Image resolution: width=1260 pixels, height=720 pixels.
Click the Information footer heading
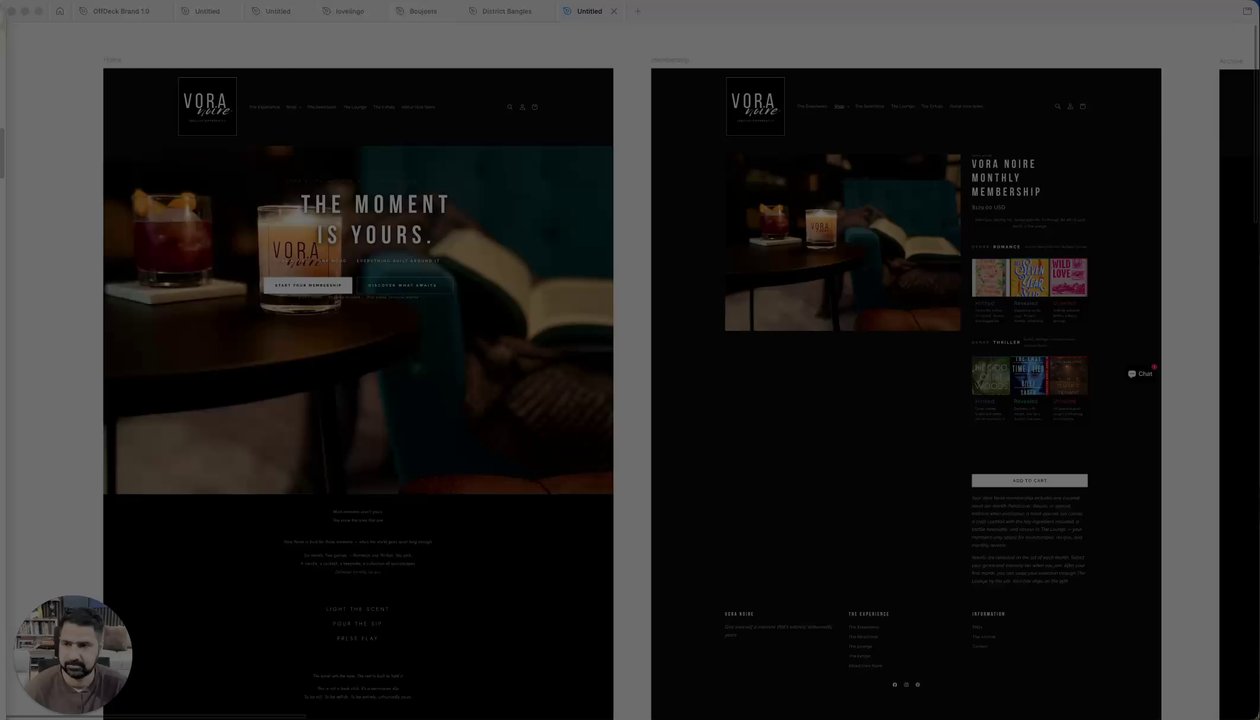pyautogui.click(x=989, y=614)
